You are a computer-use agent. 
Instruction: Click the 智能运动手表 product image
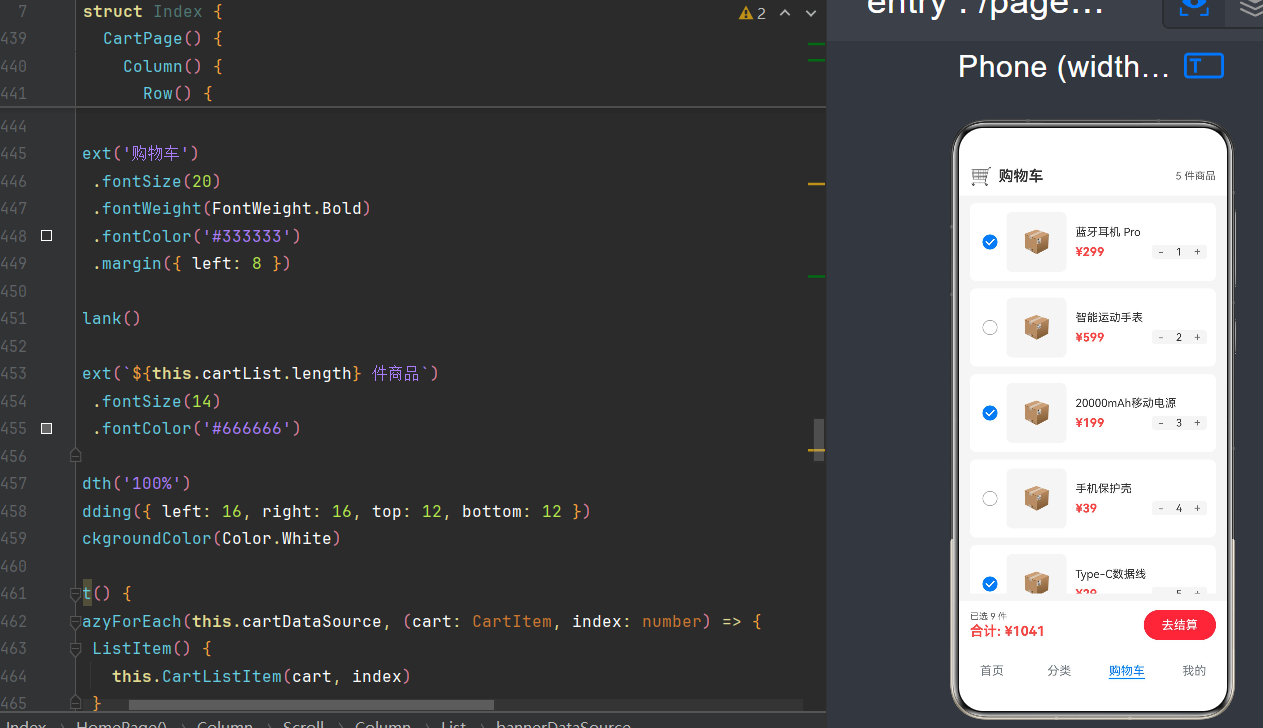tap(1036, 327)
